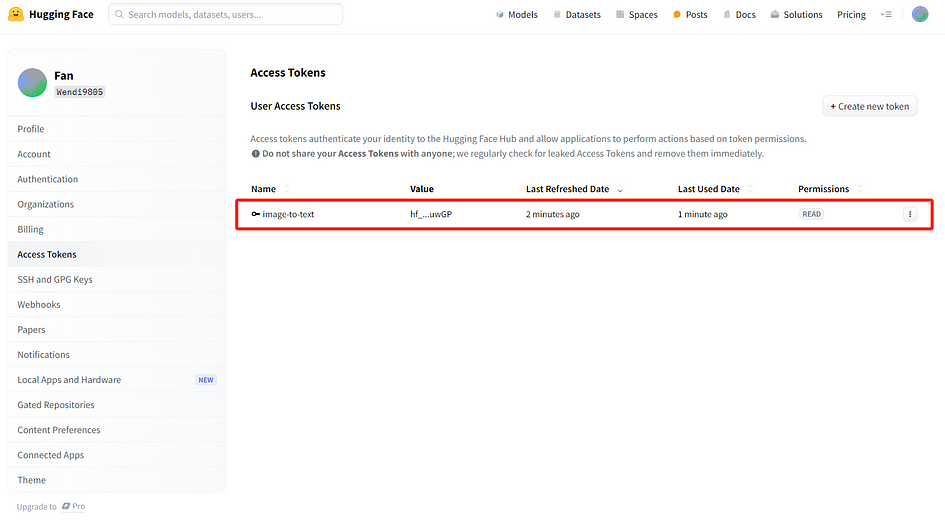Open Posts in the top nav
The height and width of the screenshot is (525, 945).
tap(690, 14)
